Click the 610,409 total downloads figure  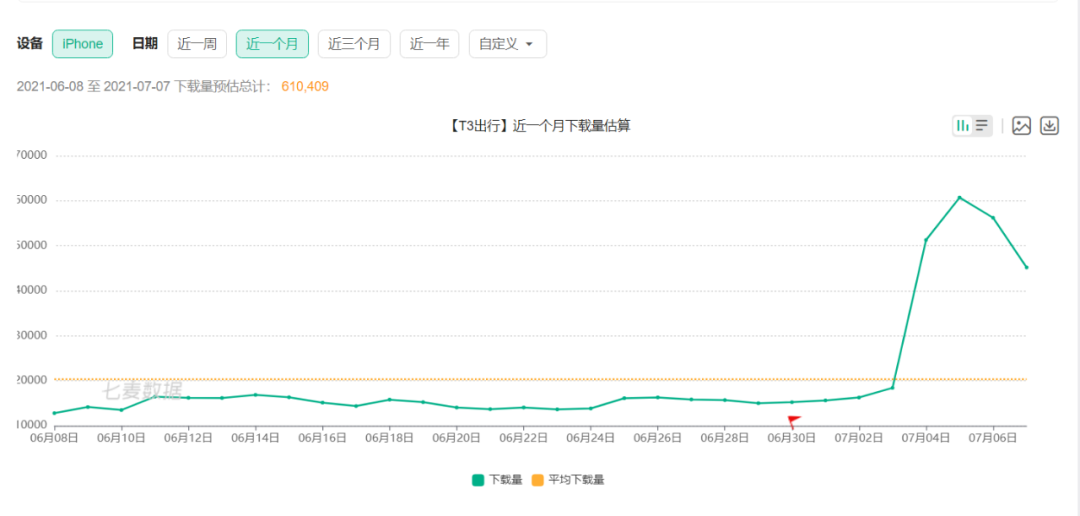[305, 87]
